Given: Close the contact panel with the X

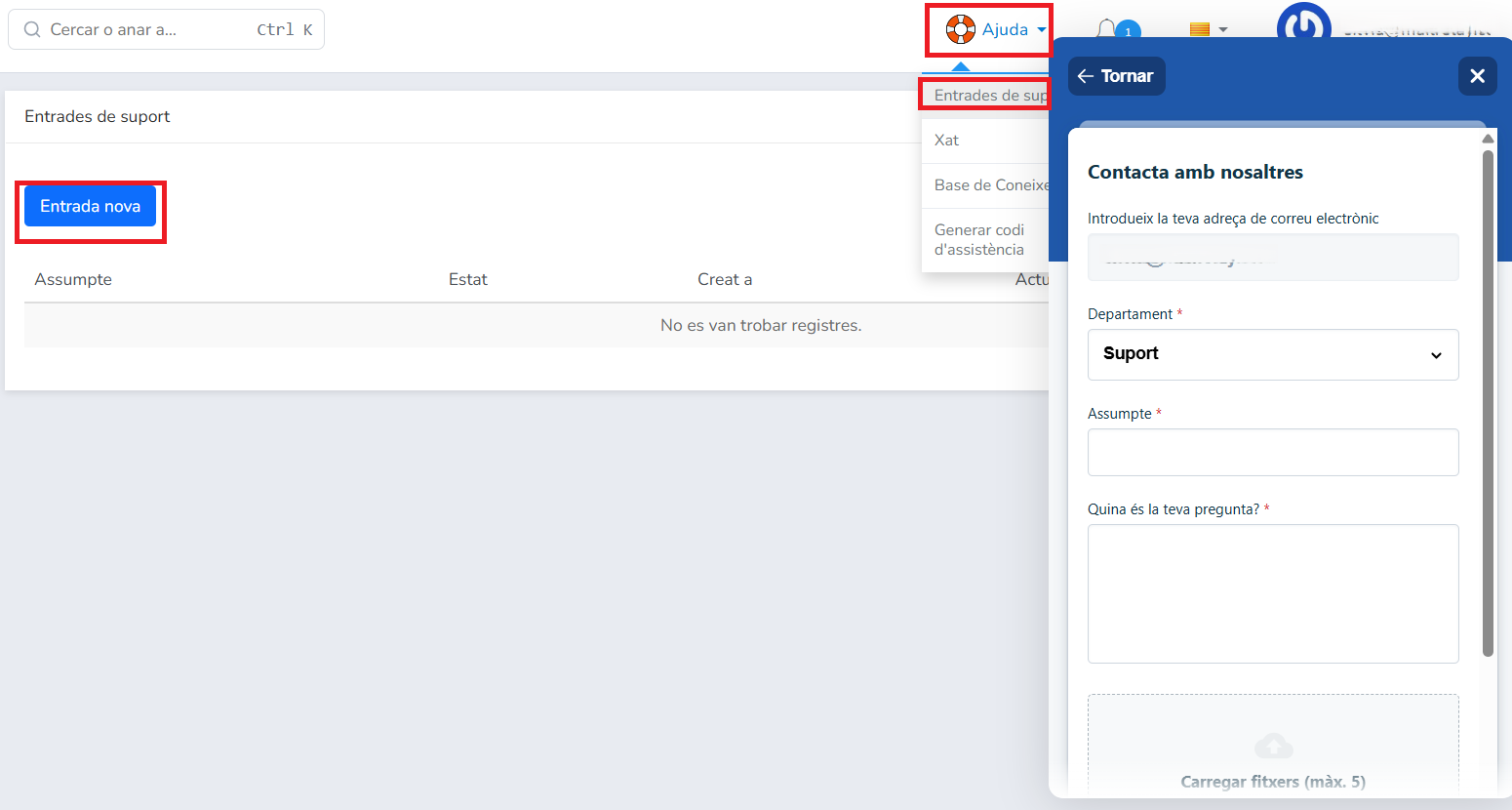Looking at the screenshot, I should tap(1477, 76).
